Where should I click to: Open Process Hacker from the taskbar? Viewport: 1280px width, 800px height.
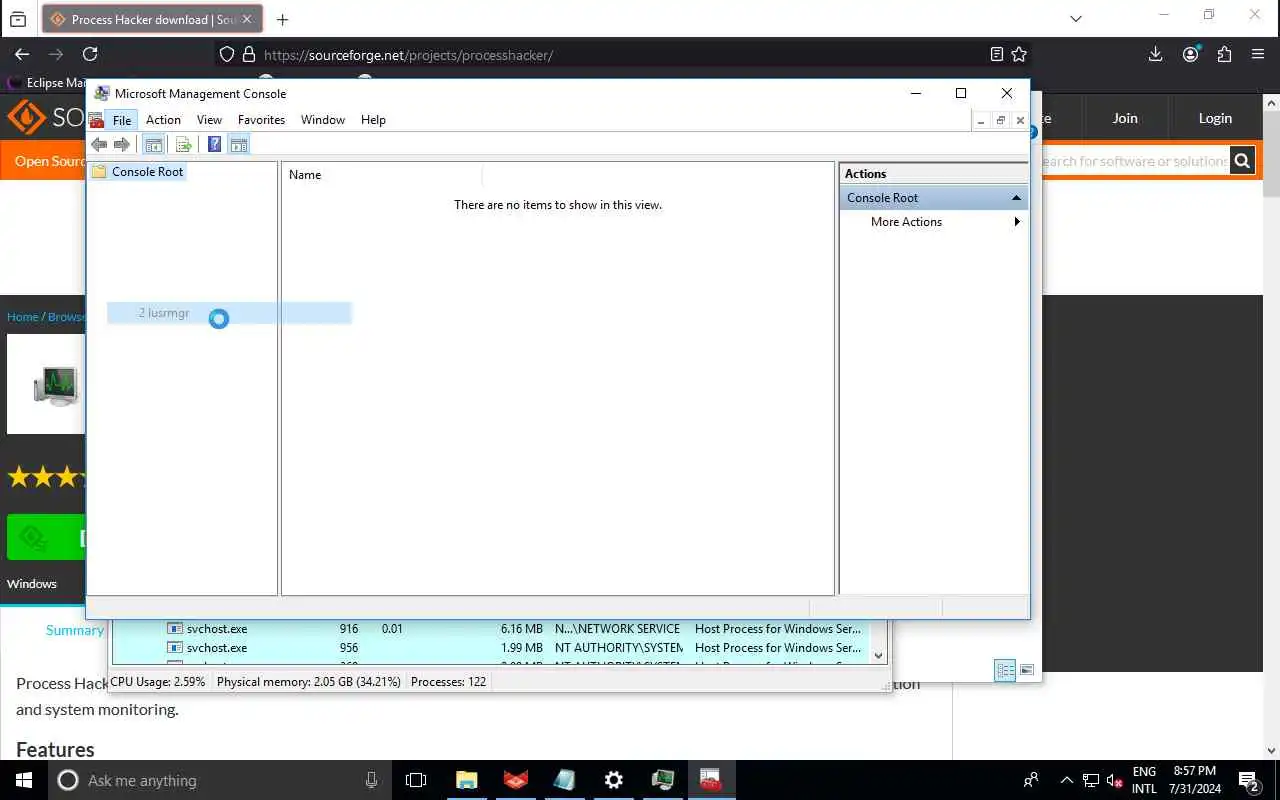coord(662,780)
